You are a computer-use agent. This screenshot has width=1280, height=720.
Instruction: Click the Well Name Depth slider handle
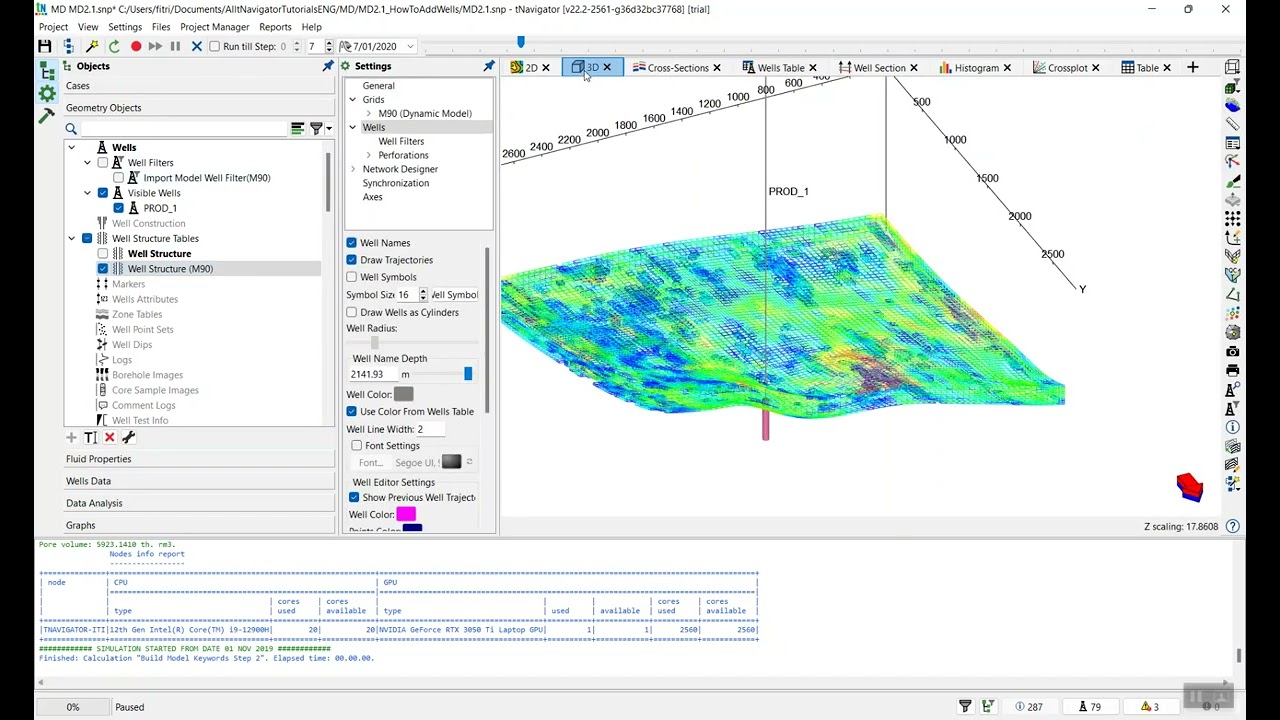point(468,374)
